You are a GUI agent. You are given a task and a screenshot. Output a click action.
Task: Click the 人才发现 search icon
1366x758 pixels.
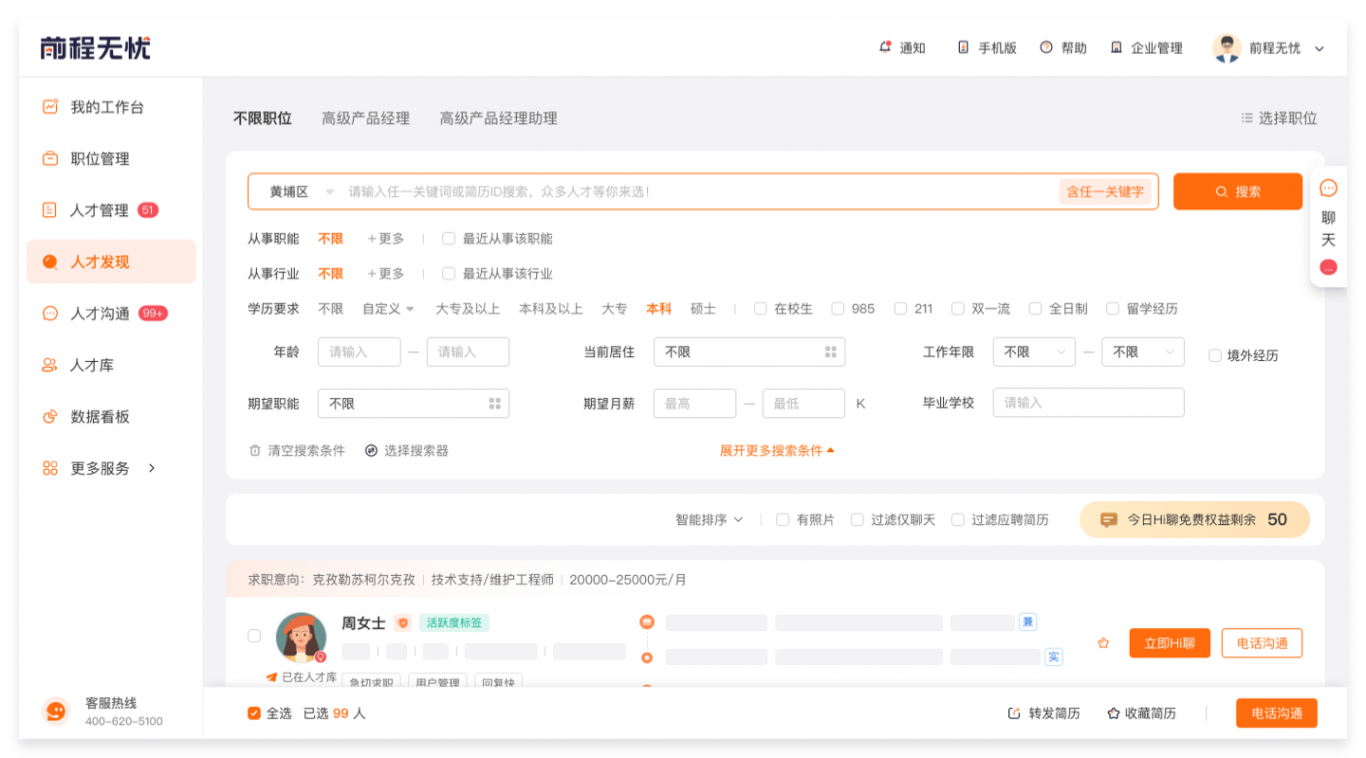point(50,262)
